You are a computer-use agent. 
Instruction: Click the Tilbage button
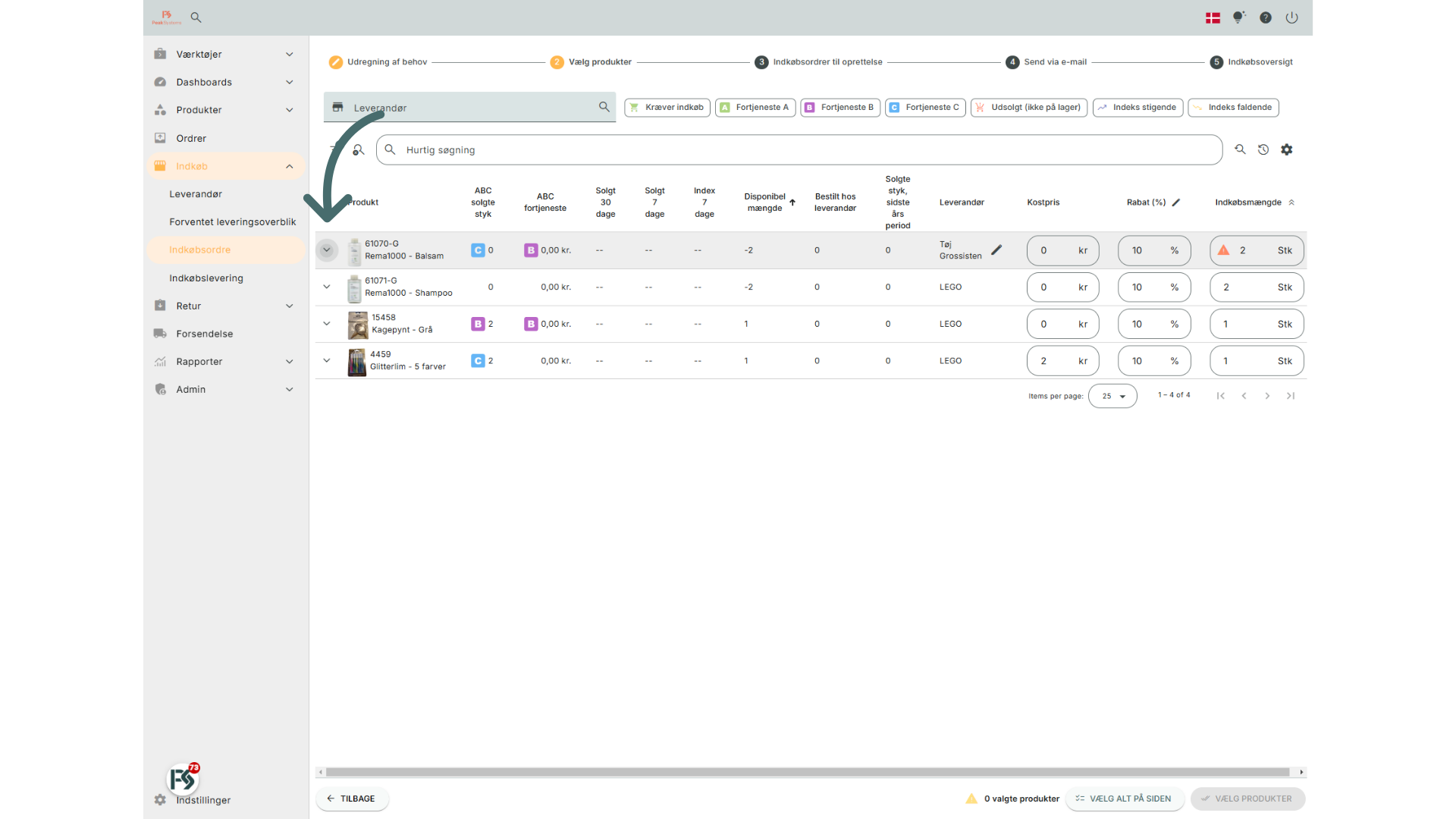pos(352,799)
